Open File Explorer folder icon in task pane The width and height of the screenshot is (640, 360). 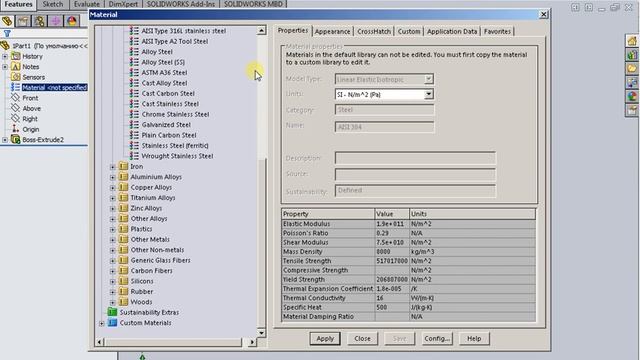pyautogui.click(x=632, y=69)
